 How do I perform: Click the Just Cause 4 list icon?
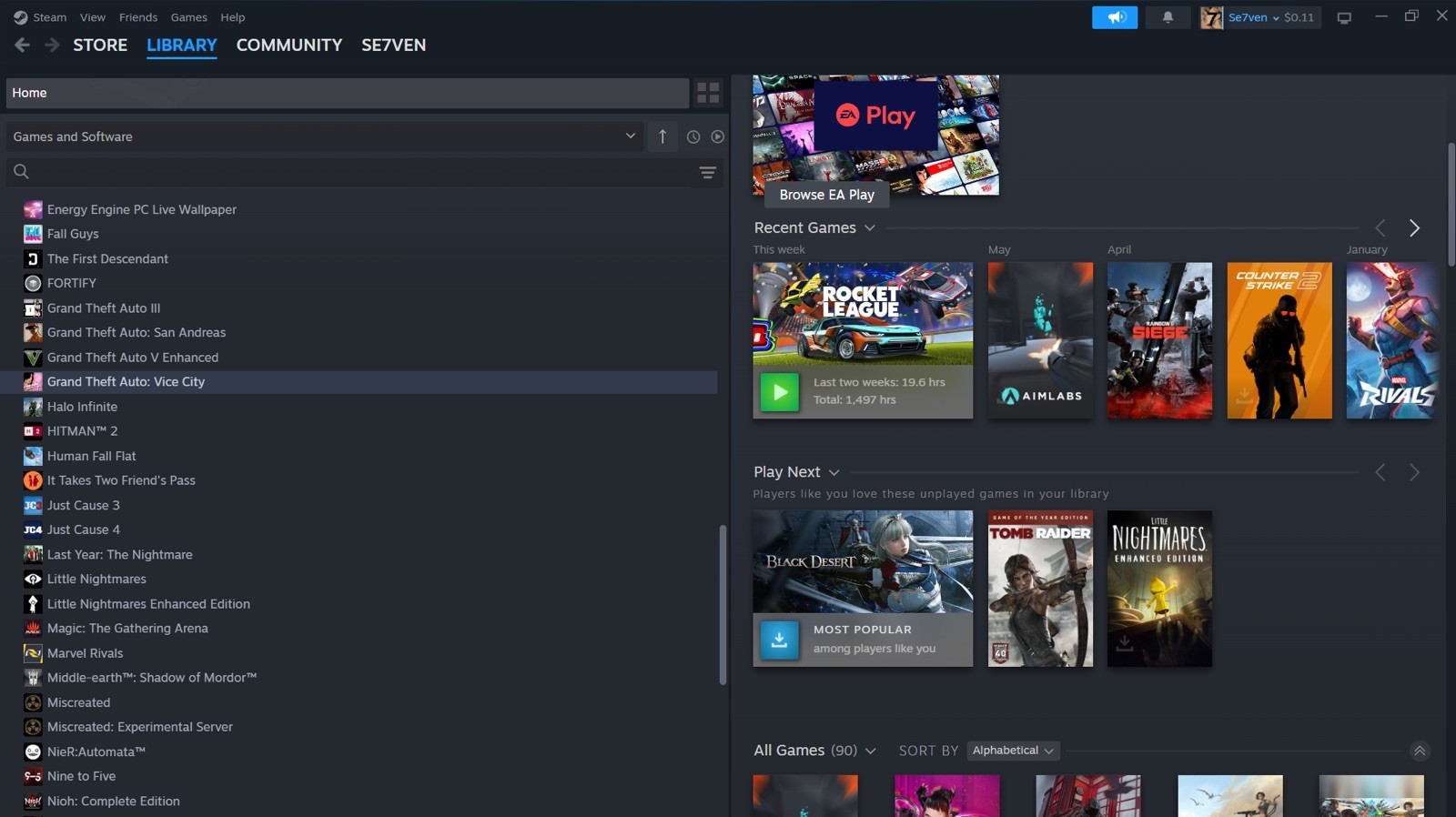(33, 530)
